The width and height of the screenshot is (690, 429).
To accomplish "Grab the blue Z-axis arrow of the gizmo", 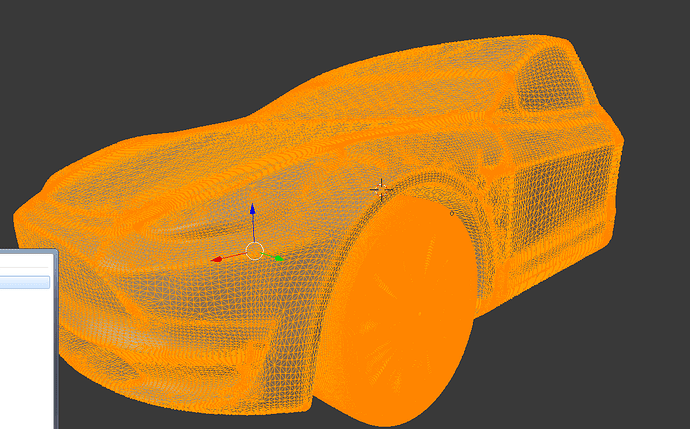I will 253,209.
